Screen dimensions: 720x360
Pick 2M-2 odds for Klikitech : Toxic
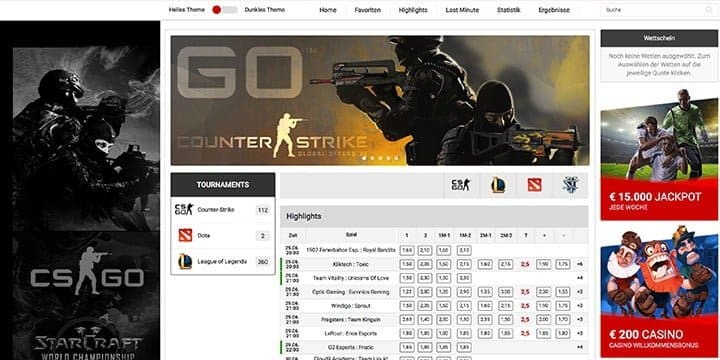[x=506, y=264]
